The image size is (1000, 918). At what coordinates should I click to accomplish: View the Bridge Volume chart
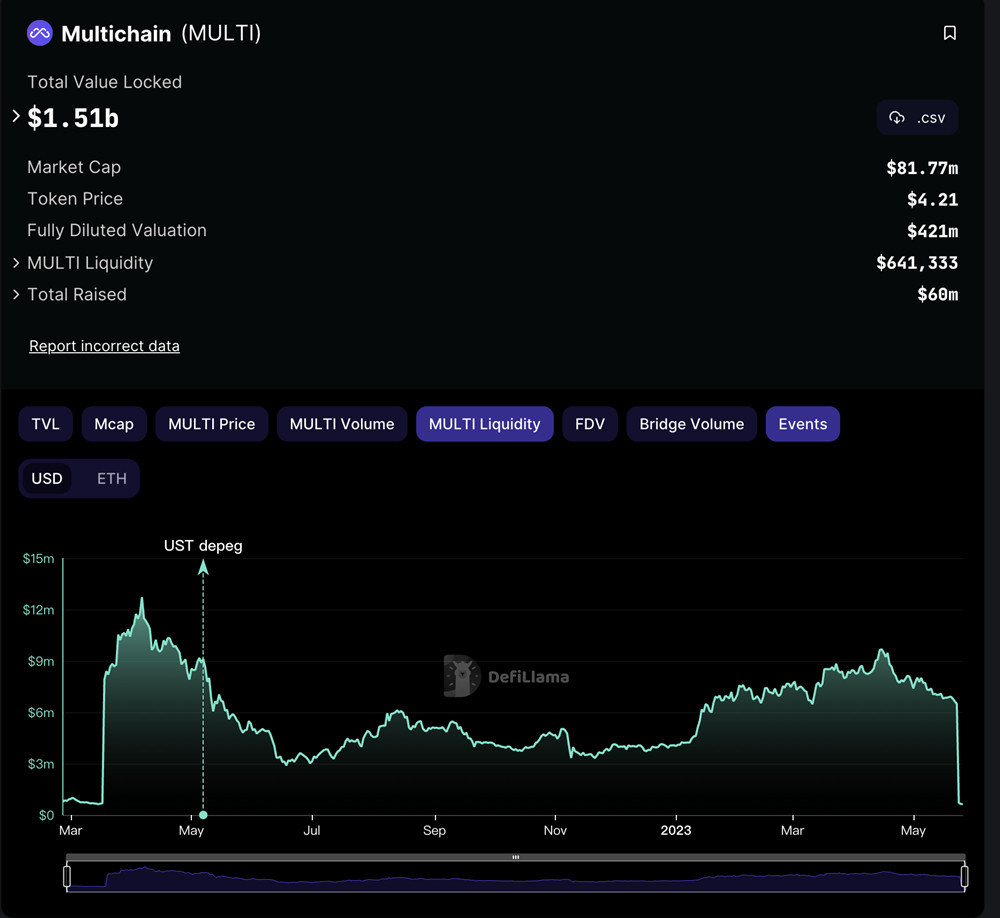[691, 424]
